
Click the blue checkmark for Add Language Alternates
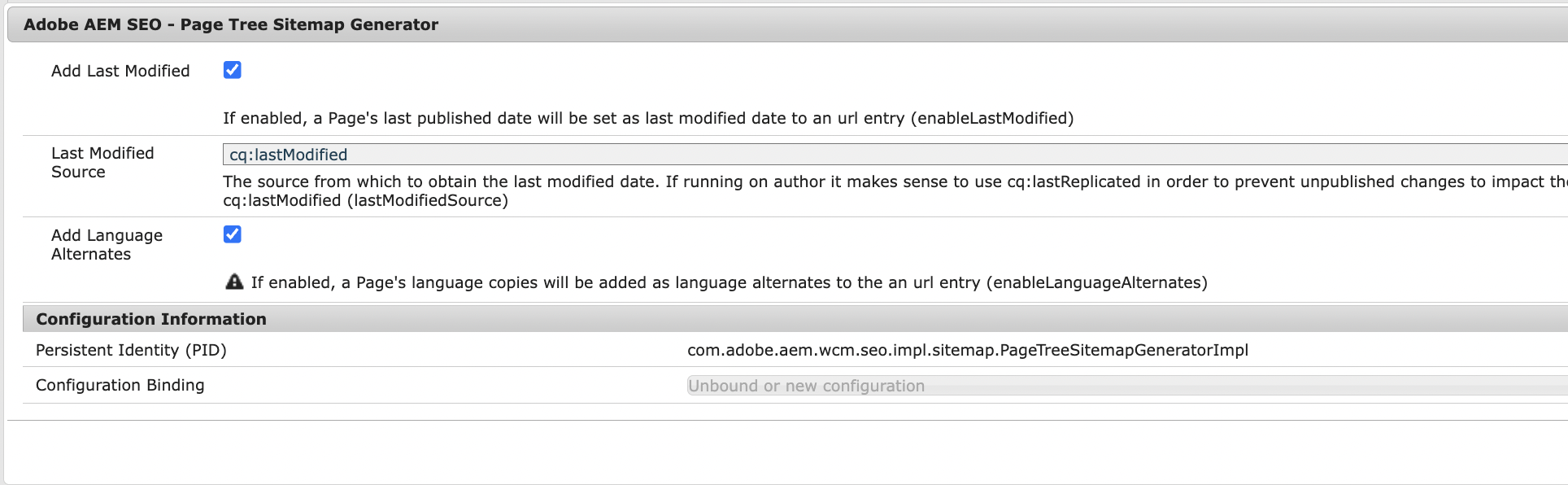click(233, 234)
